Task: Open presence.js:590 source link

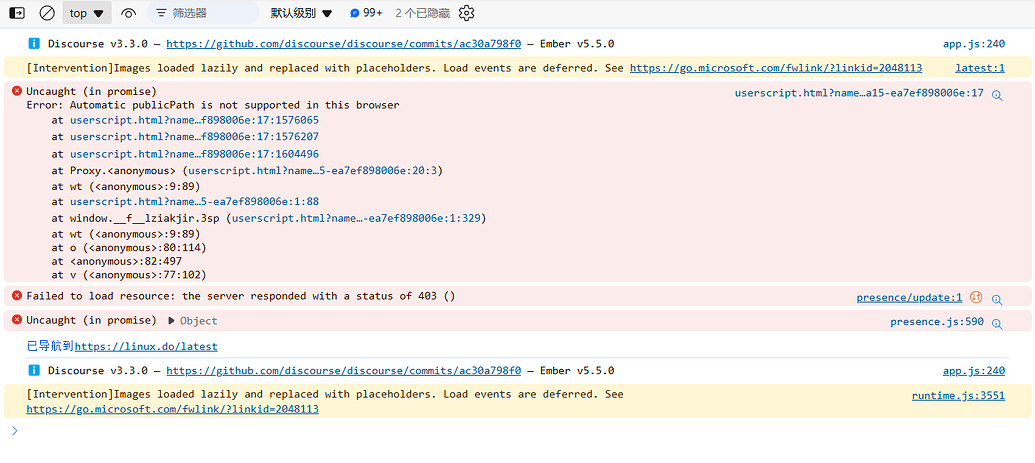Action: [937, 322]
